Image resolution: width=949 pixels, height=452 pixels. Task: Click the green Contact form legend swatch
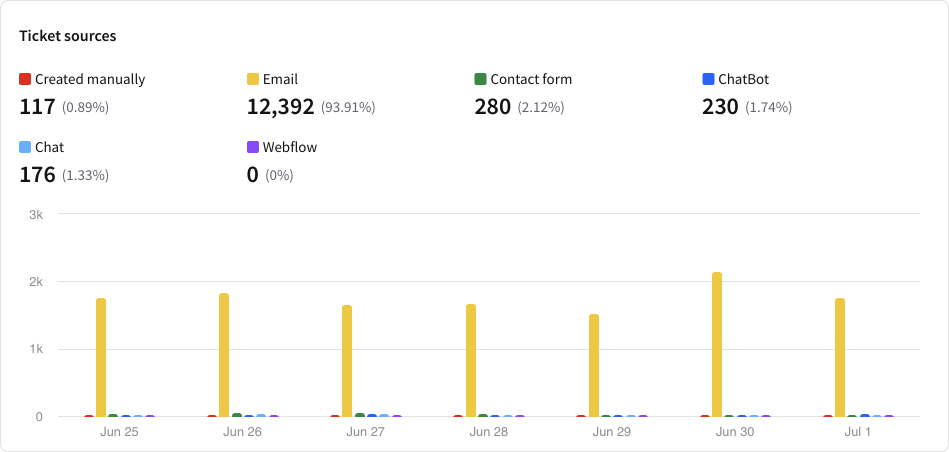(x=481, y=79)
